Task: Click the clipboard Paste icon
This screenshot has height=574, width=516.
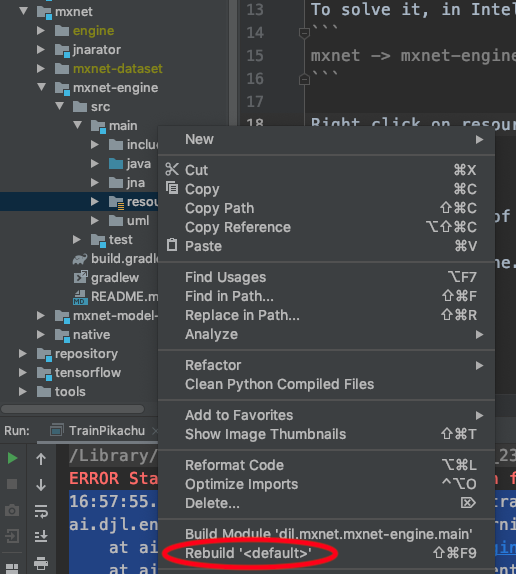Action: 172,245
